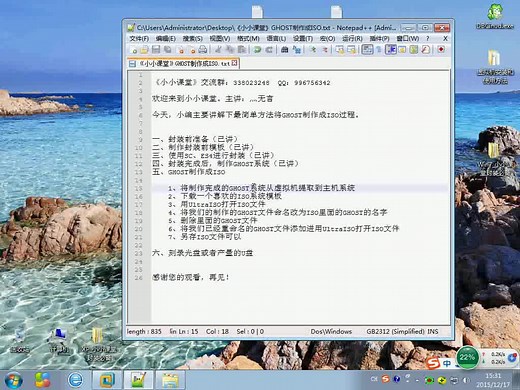This screenshot has width=520, height=390.
Task: Click the Close document toolbar icon
Action: point(181,50)
